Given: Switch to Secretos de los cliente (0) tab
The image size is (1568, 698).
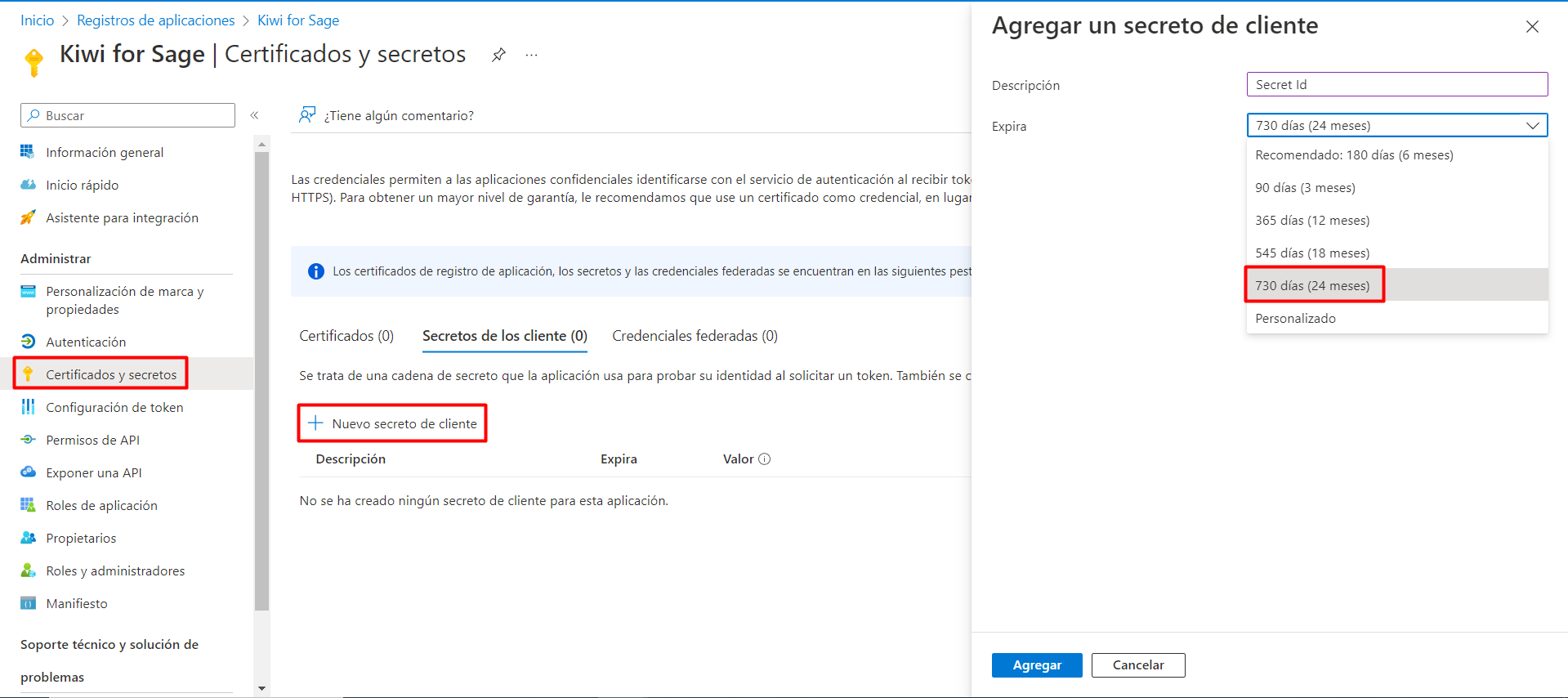Looking at the screenshot, I should [505, 336].
